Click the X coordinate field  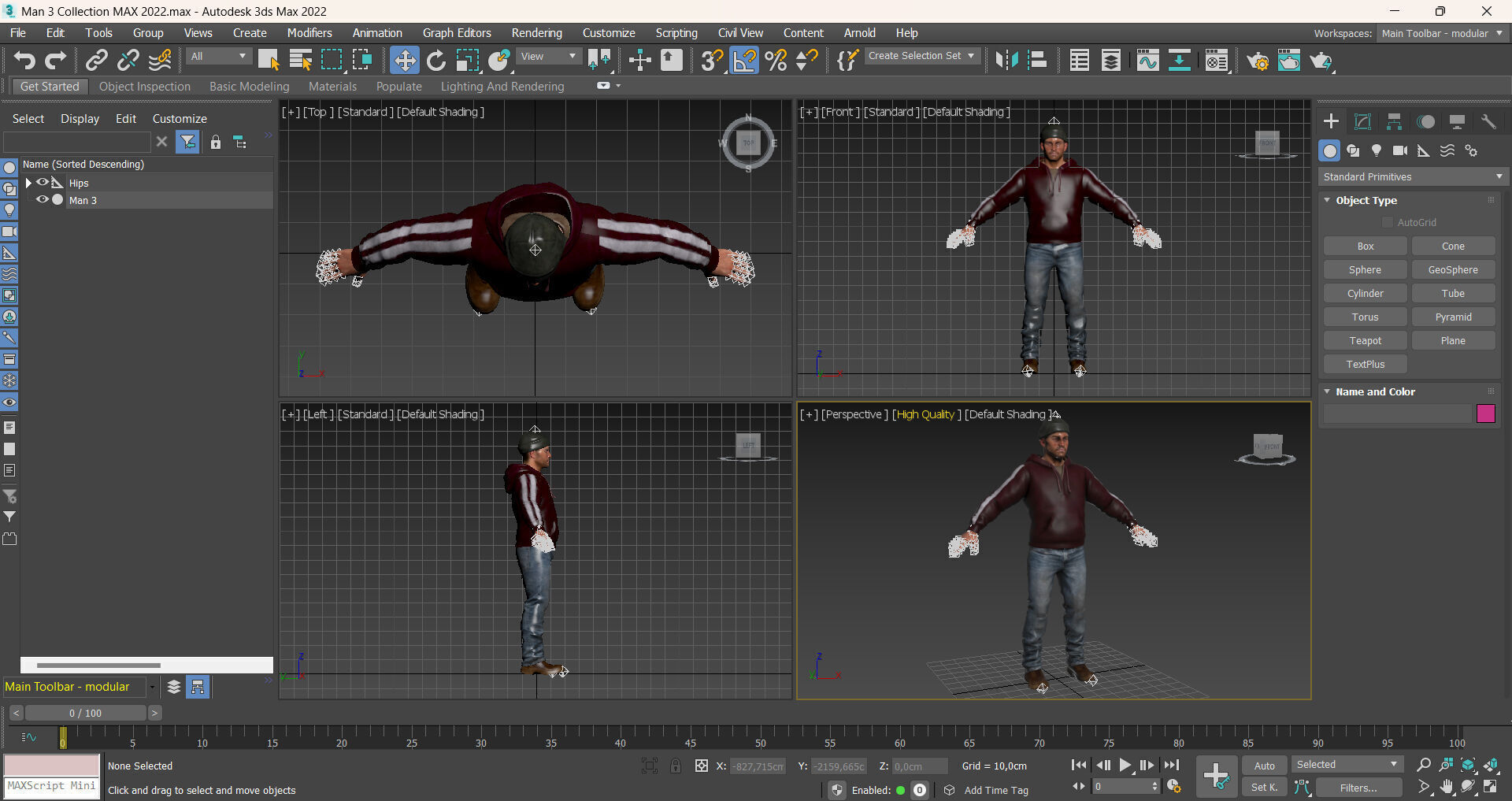coord(758,766)
